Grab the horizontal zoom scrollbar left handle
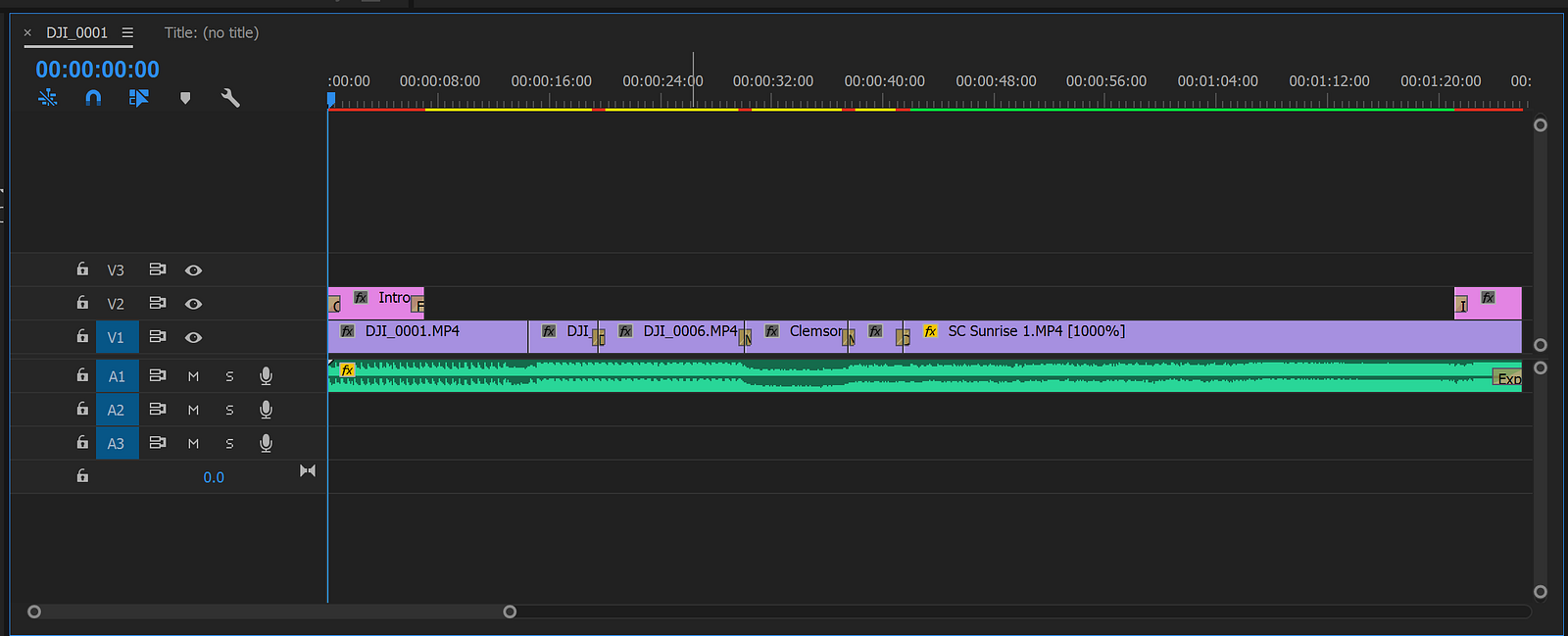 34,612
